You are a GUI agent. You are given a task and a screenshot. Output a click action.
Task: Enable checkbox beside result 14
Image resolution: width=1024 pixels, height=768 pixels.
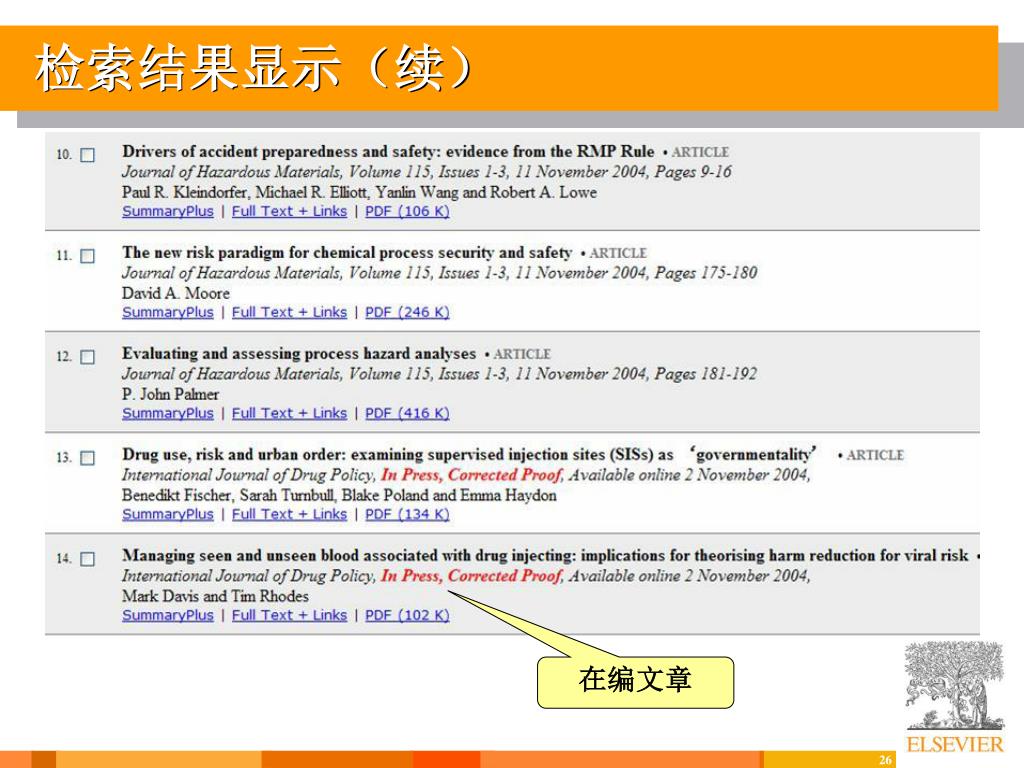pos(88,559)
